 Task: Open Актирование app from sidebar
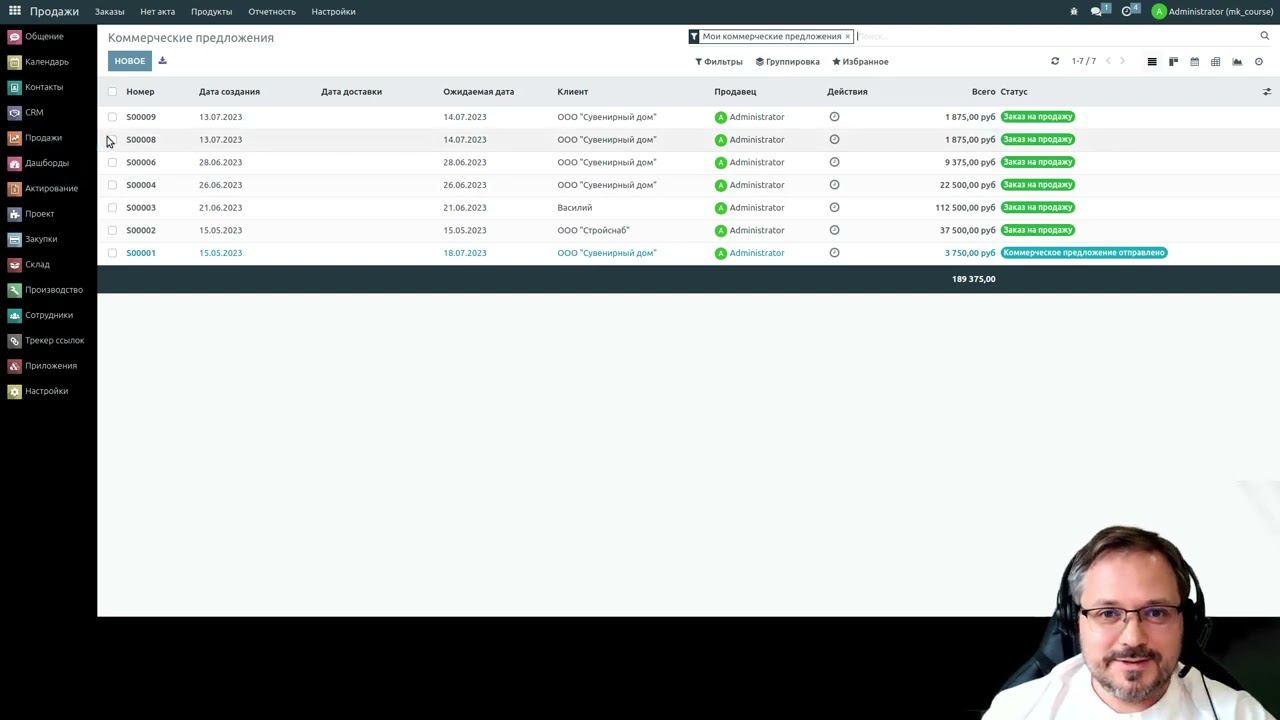[x=43, y=188]
